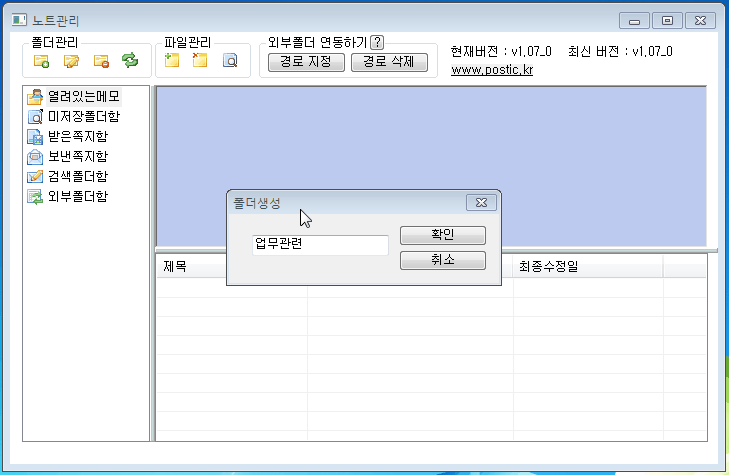Viewport: 729px width, 475px height.
Task: Close the 폴더생성 dialog
Action: [x=481, y=203]
